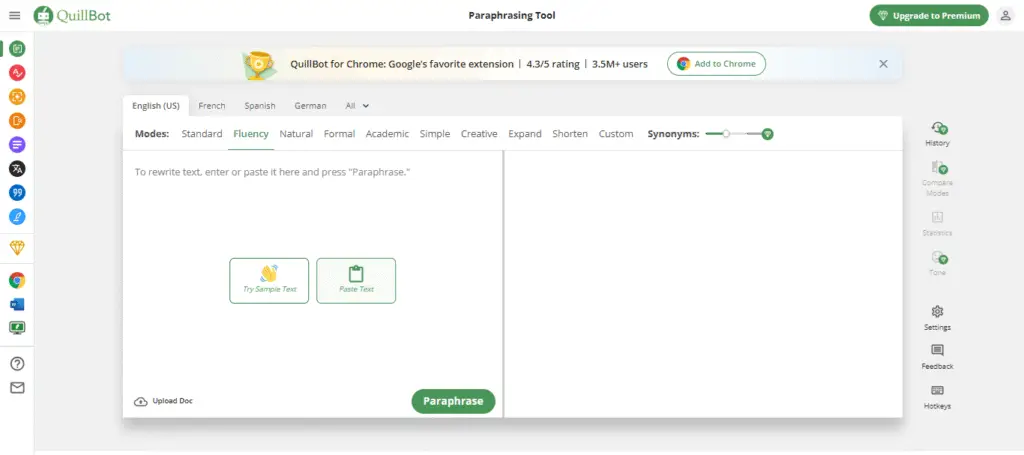Image resolution: width=1024 pixels, height=455 pixels.
Task: Open QuillBot for desktop monitor icon
Action: coord(17,328)
